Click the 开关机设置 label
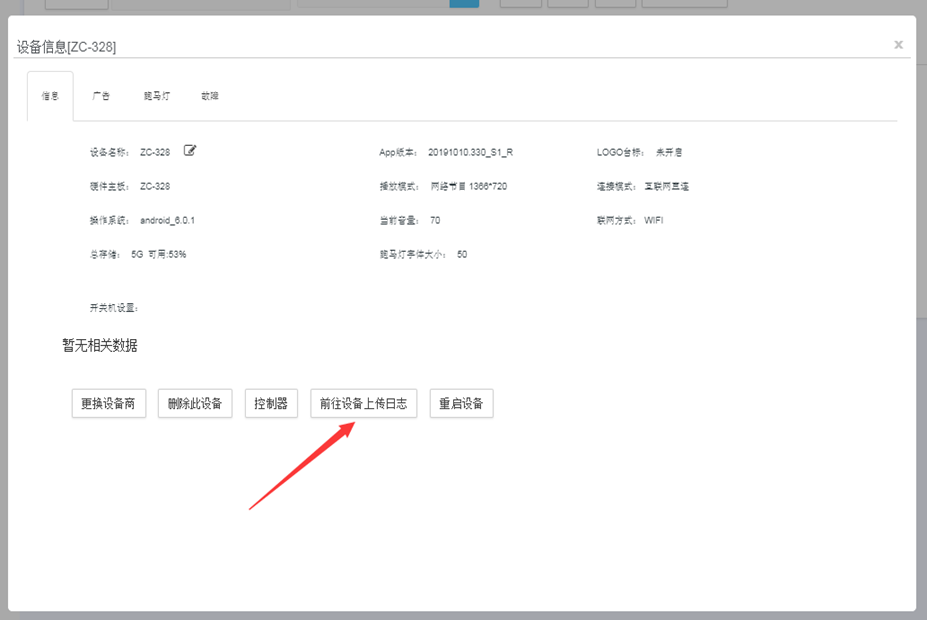The width and height of the screenshot is (927, 620). (113, 308)
